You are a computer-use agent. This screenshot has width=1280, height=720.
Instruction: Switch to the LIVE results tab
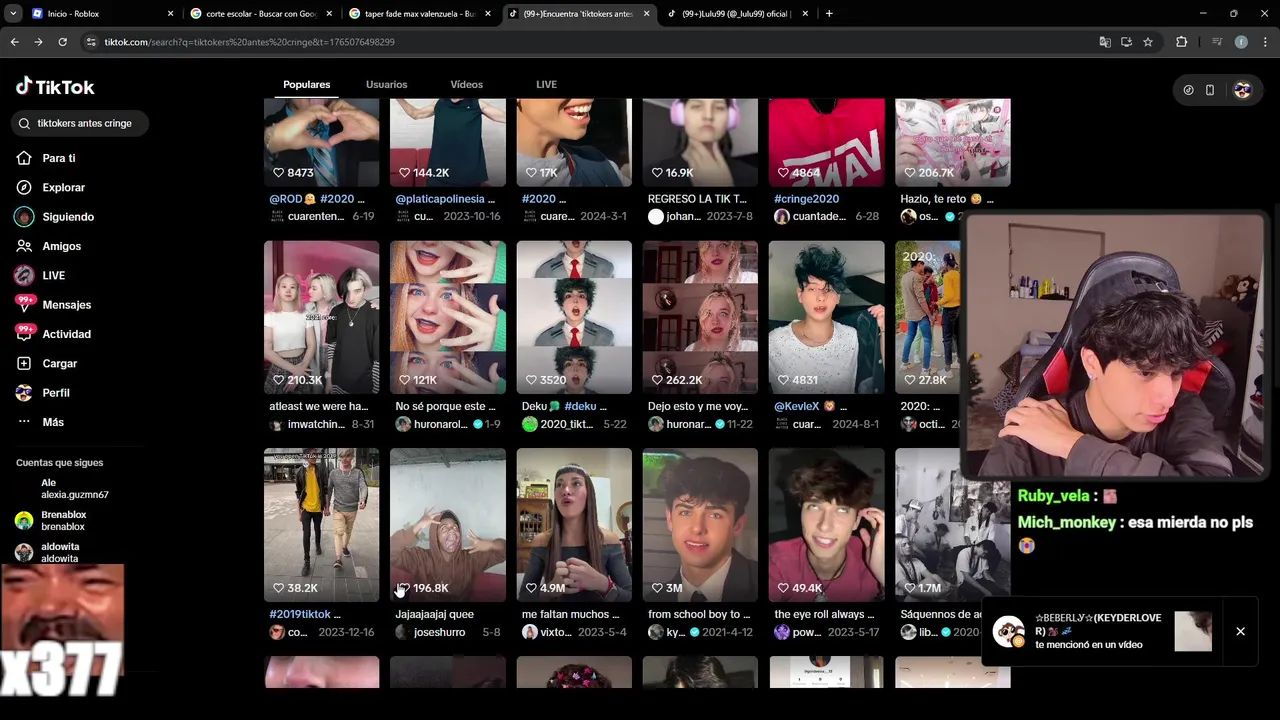(x=546, y=85)
